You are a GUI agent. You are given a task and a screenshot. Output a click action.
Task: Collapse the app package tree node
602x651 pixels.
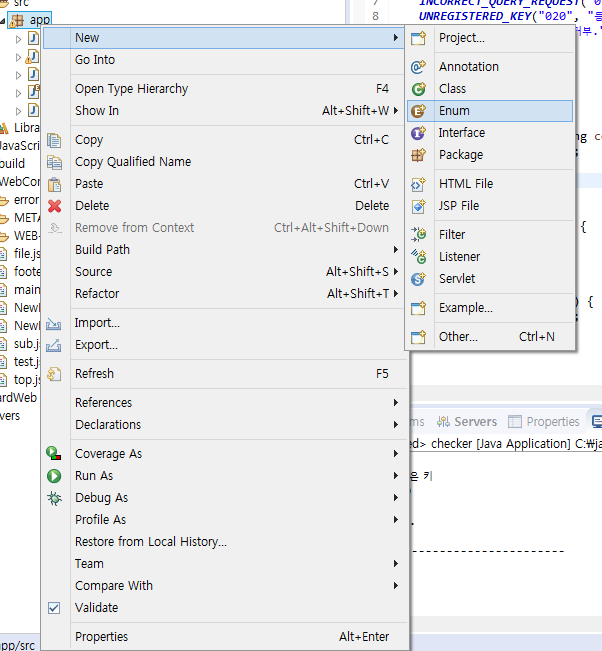(x=2, y=20)
